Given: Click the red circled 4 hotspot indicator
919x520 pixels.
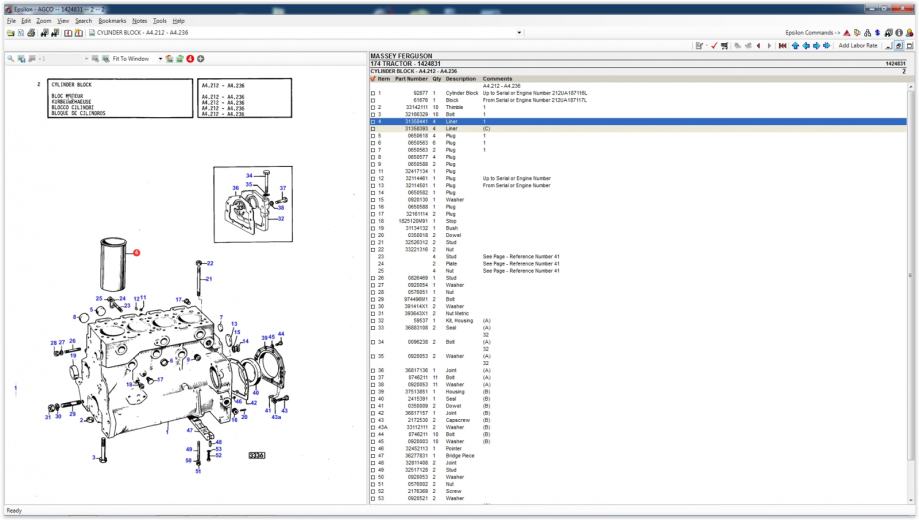Looking at the screenshot, I should (190, 59).
